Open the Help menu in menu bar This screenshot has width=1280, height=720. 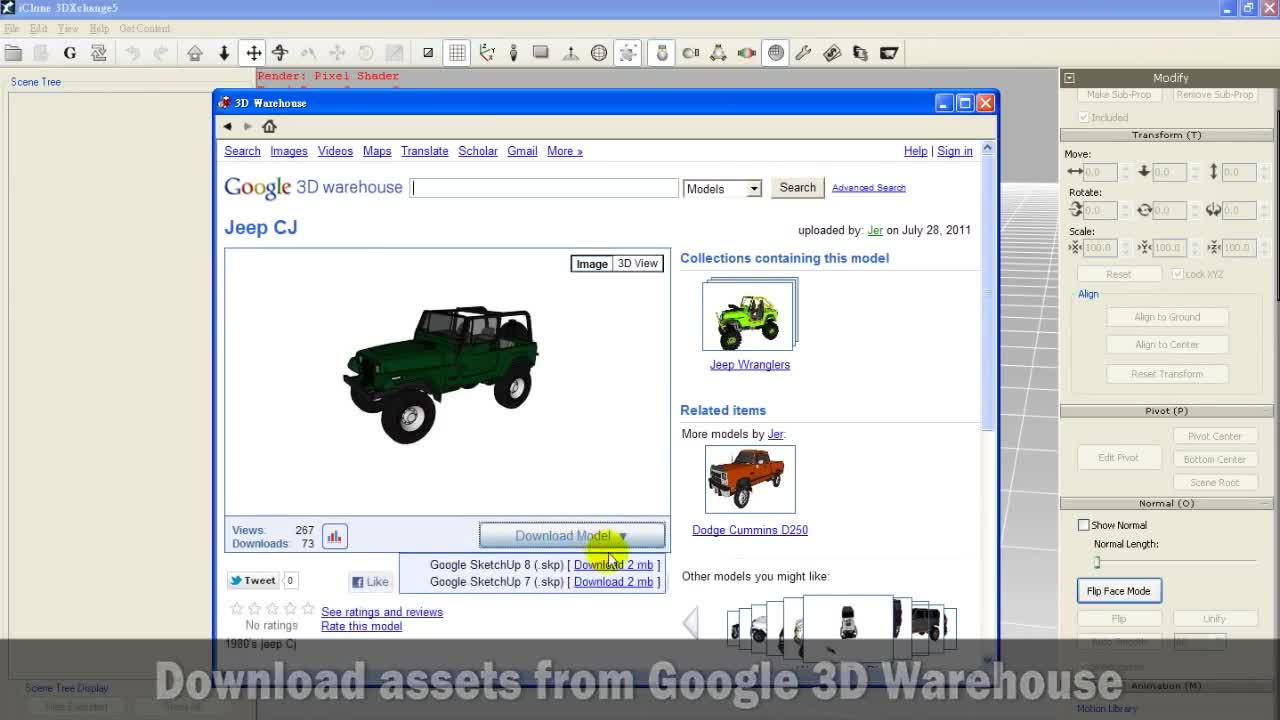pos(99,29)
